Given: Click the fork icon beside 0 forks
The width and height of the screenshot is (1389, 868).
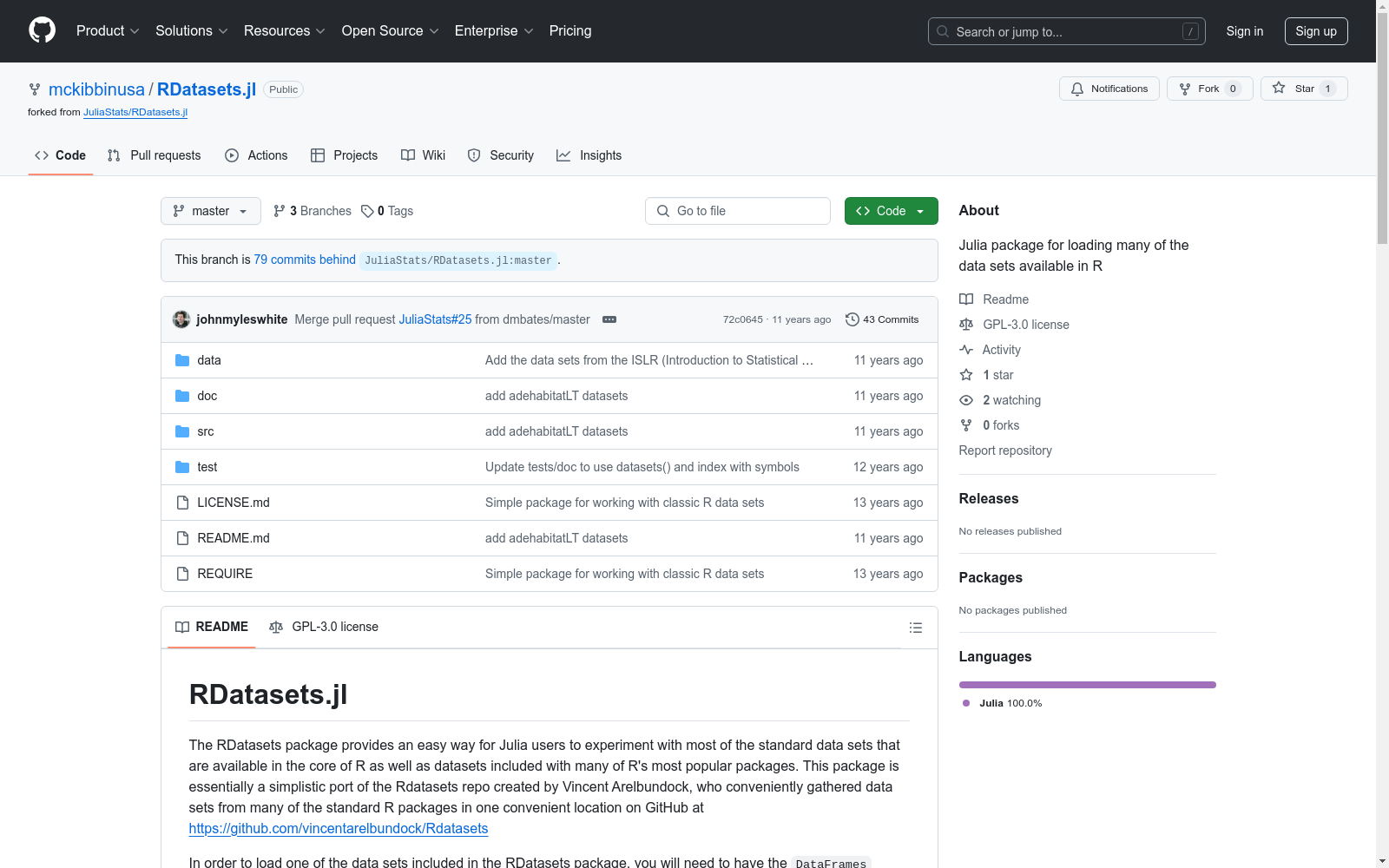Looking at the screenshot, I should 966,425.
